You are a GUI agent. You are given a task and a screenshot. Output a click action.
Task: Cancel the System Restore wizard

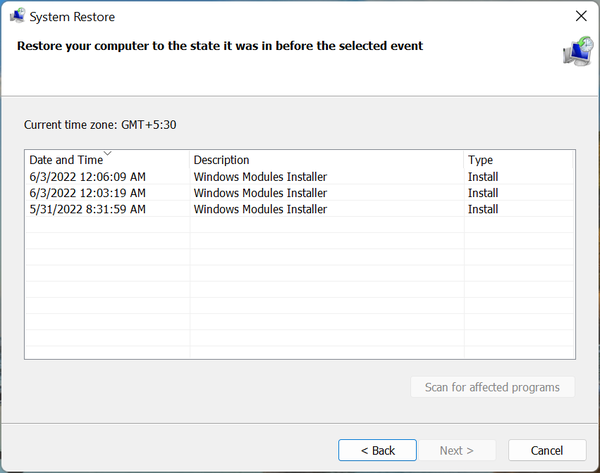pos(547,450)
